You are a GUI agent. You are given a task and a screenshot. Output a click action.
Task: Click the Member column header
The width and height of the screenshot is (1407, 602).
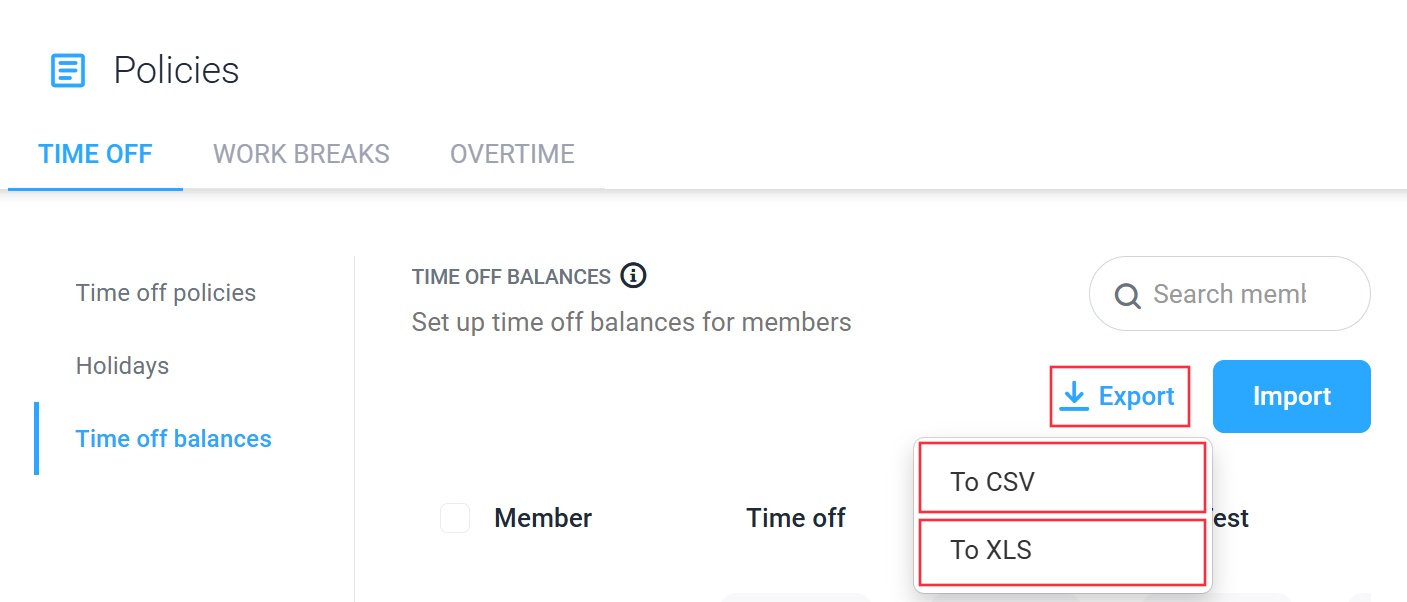point(543,518)
